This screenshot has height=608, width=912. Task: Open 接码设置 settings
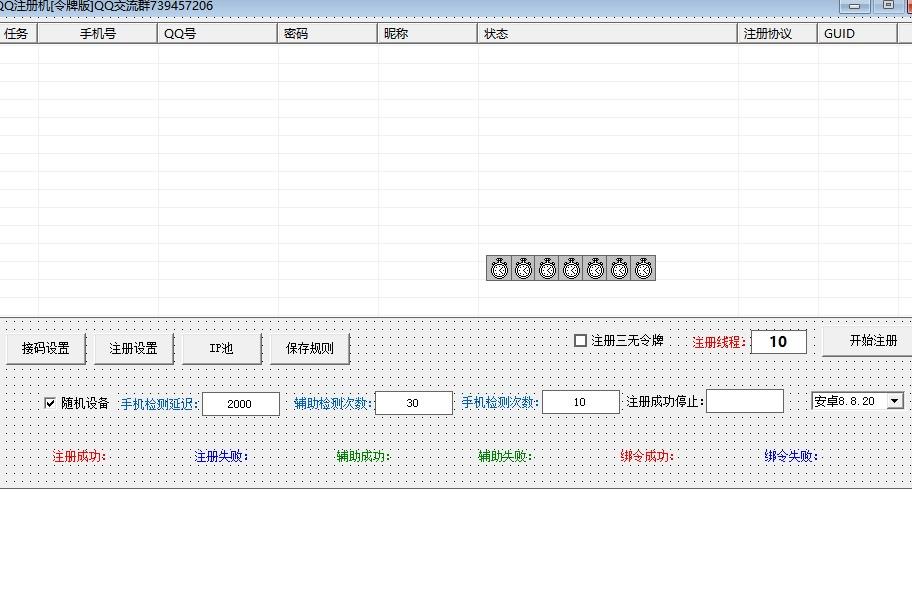pos(45,348)
